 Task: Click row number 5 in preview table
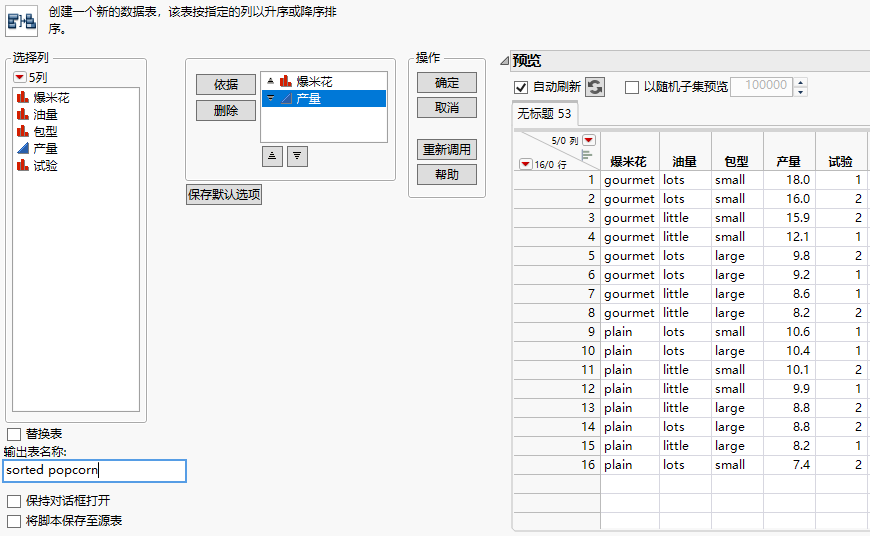(591, 256)
